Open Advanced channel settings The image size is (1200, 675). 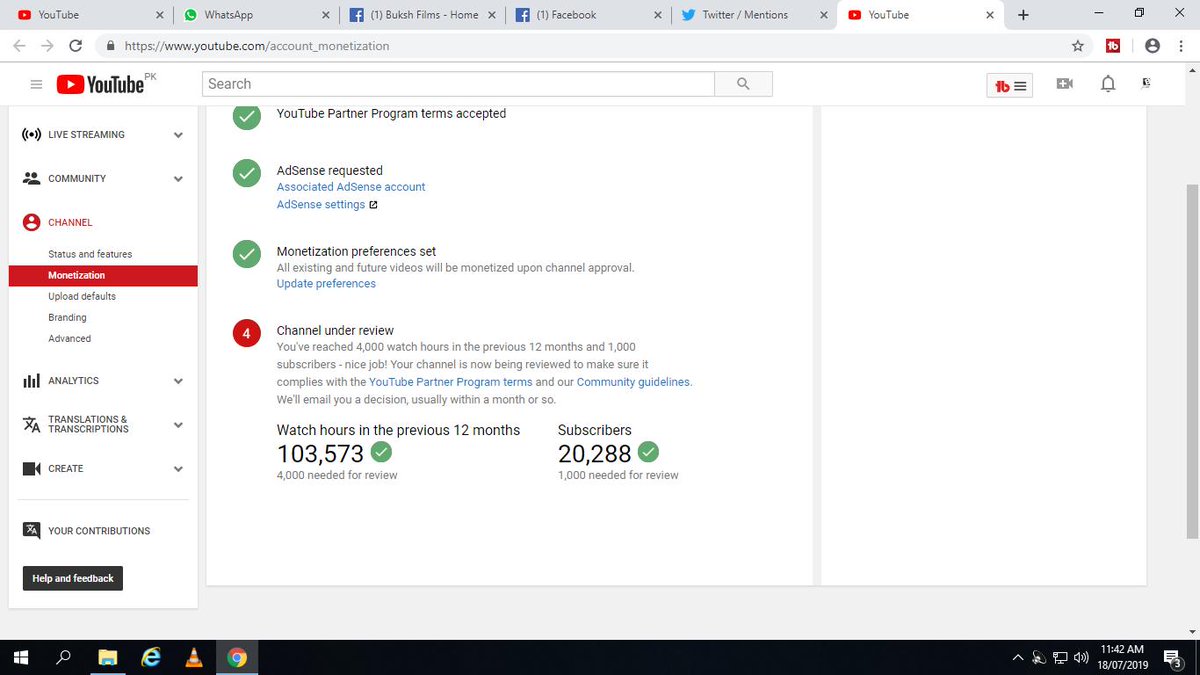(69, 338)
